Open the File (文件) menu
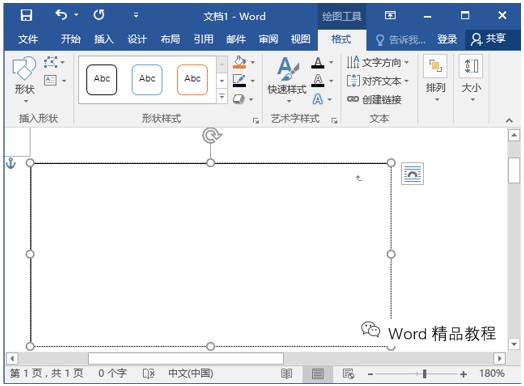Image resolution: width=524 pixels, height=386 pixels. (x=28, y=39)
